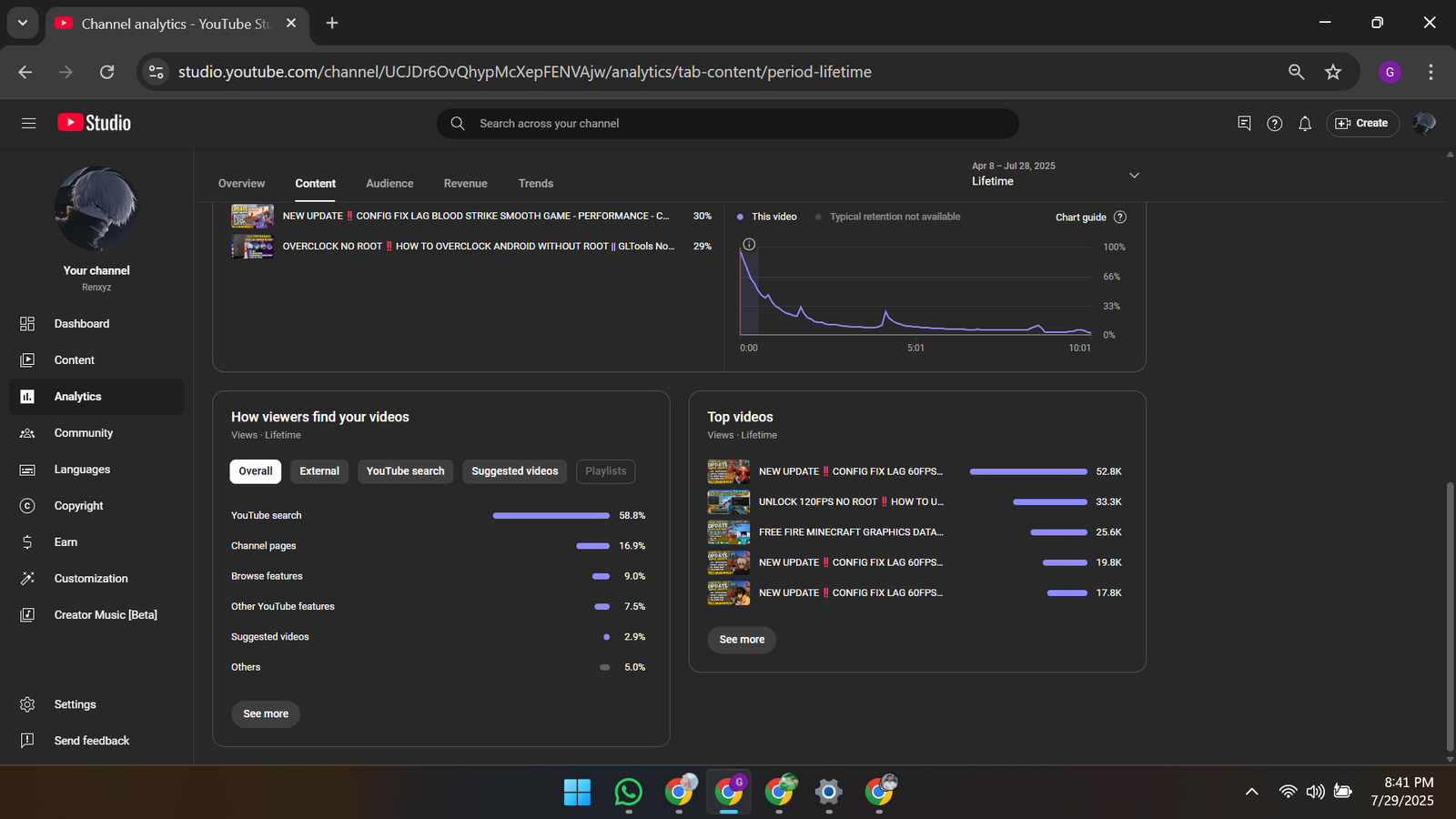Click Send feedback in sidebar

point(96,741)
